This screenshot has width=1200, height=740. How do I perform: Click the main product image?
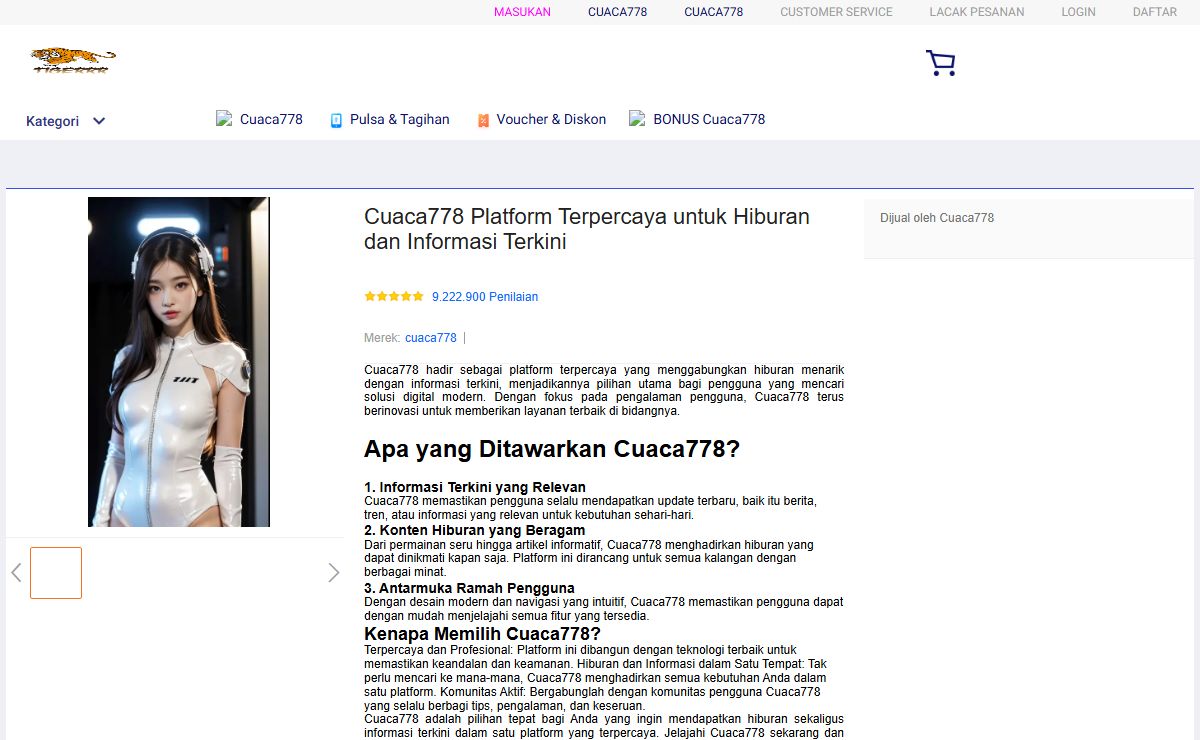(x=179, y=362)
